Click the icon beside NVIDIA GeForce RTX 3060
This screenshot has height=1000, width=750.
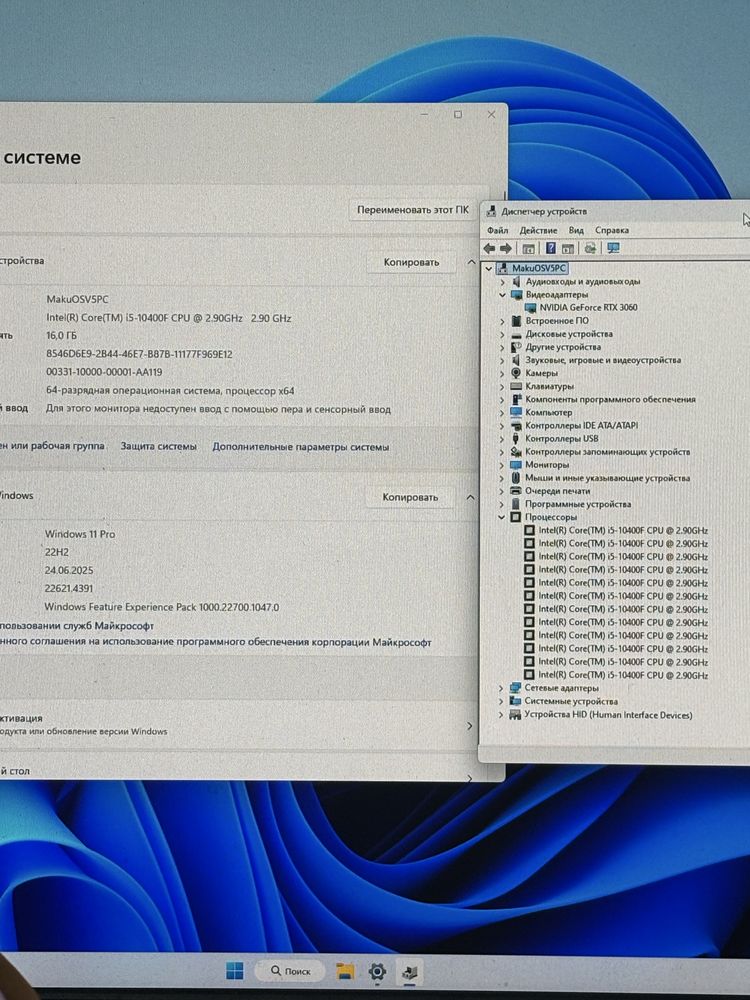click(x=530, y=307)
